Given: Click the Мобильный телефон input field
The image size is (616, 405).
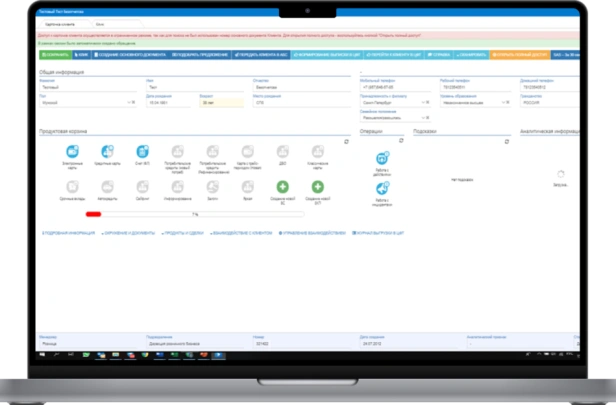Looking at the screenshot, I should tap(395, 87).
